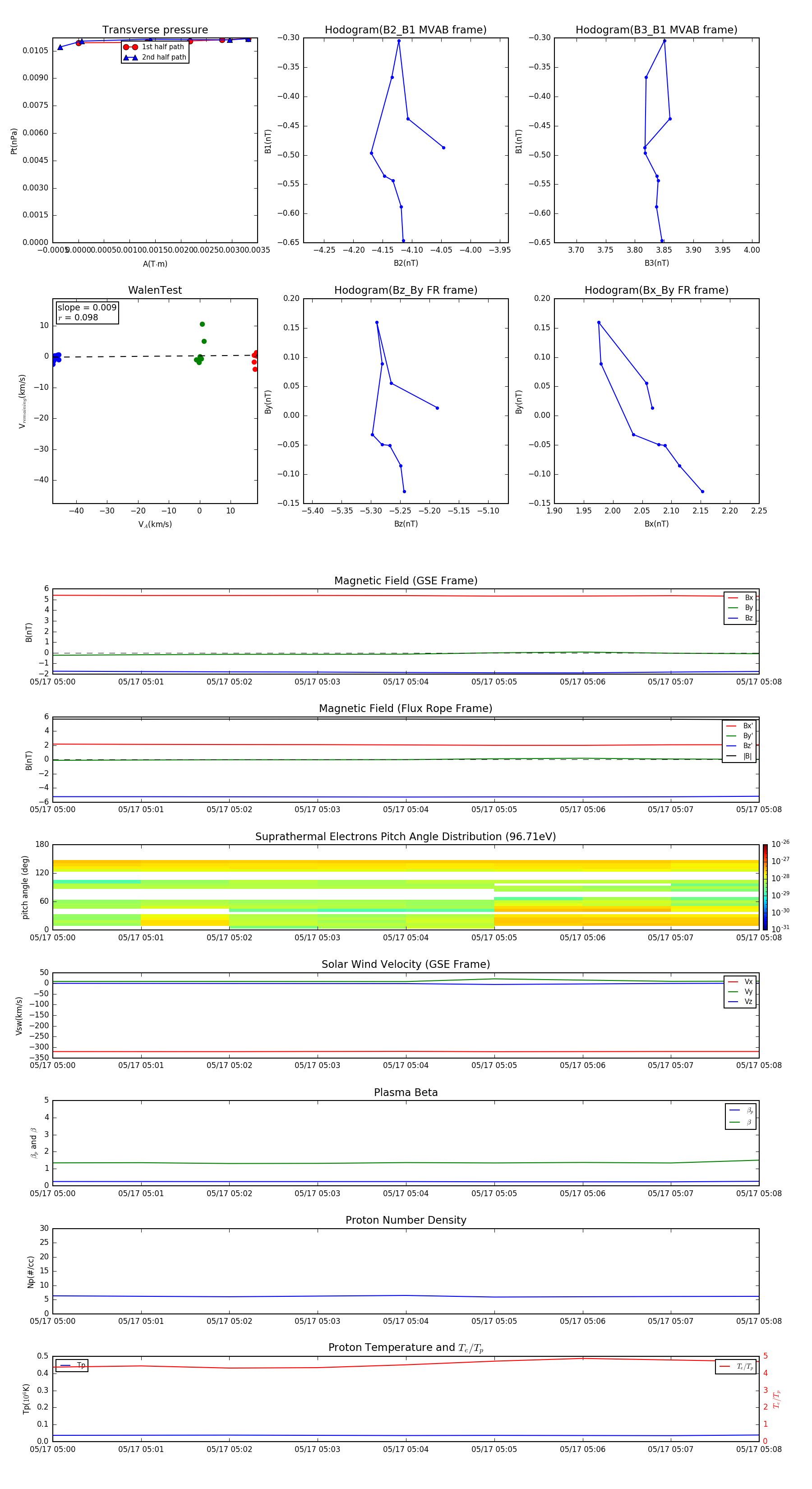This screenshot has height=1489, width=812.
Task: Select By' in the Flux Rope Frame legend
Action: tap(739, 736)
